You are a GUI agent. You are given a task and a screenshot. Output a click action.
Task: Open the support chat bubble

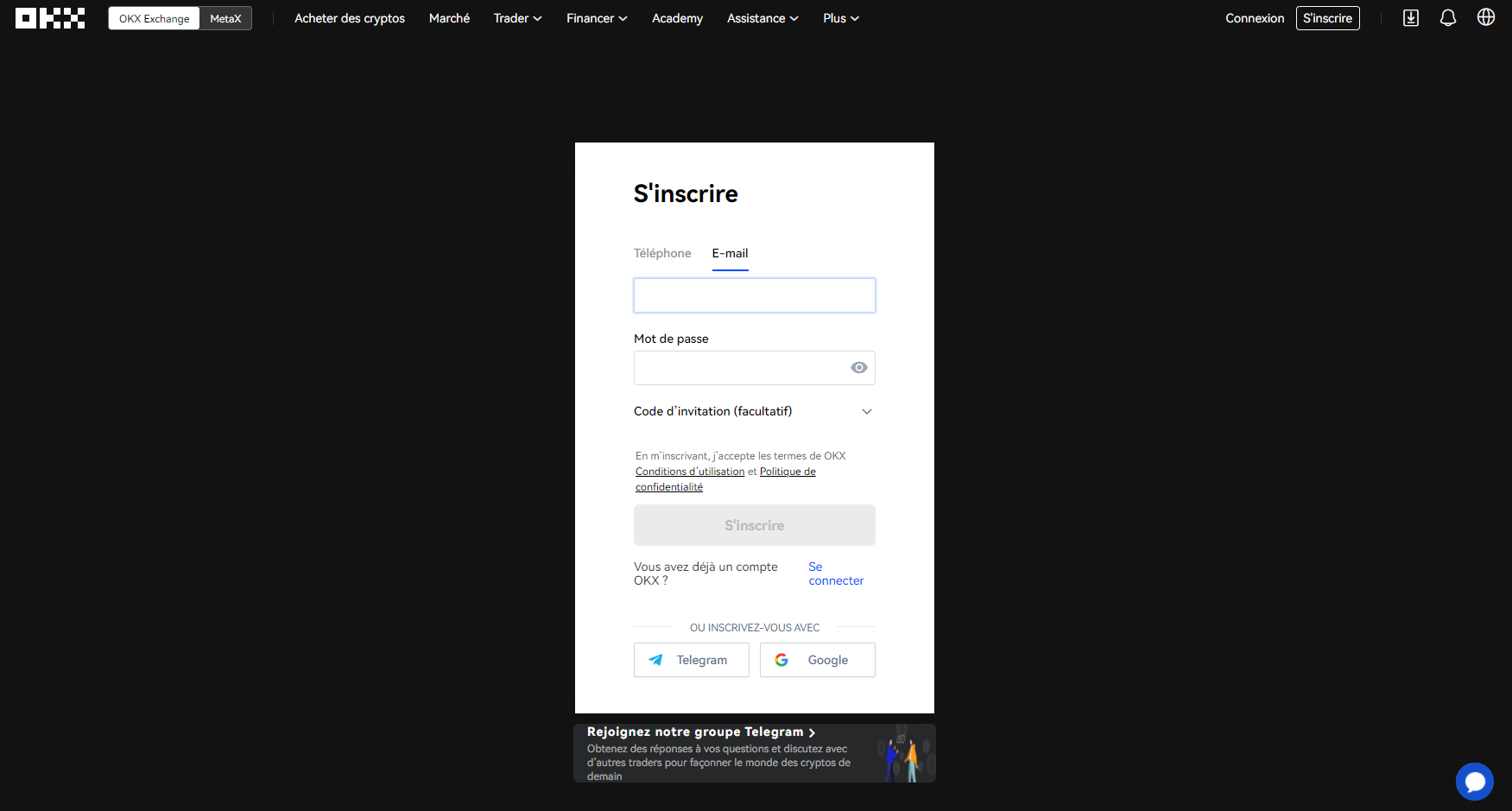(x=1475, y=782)
